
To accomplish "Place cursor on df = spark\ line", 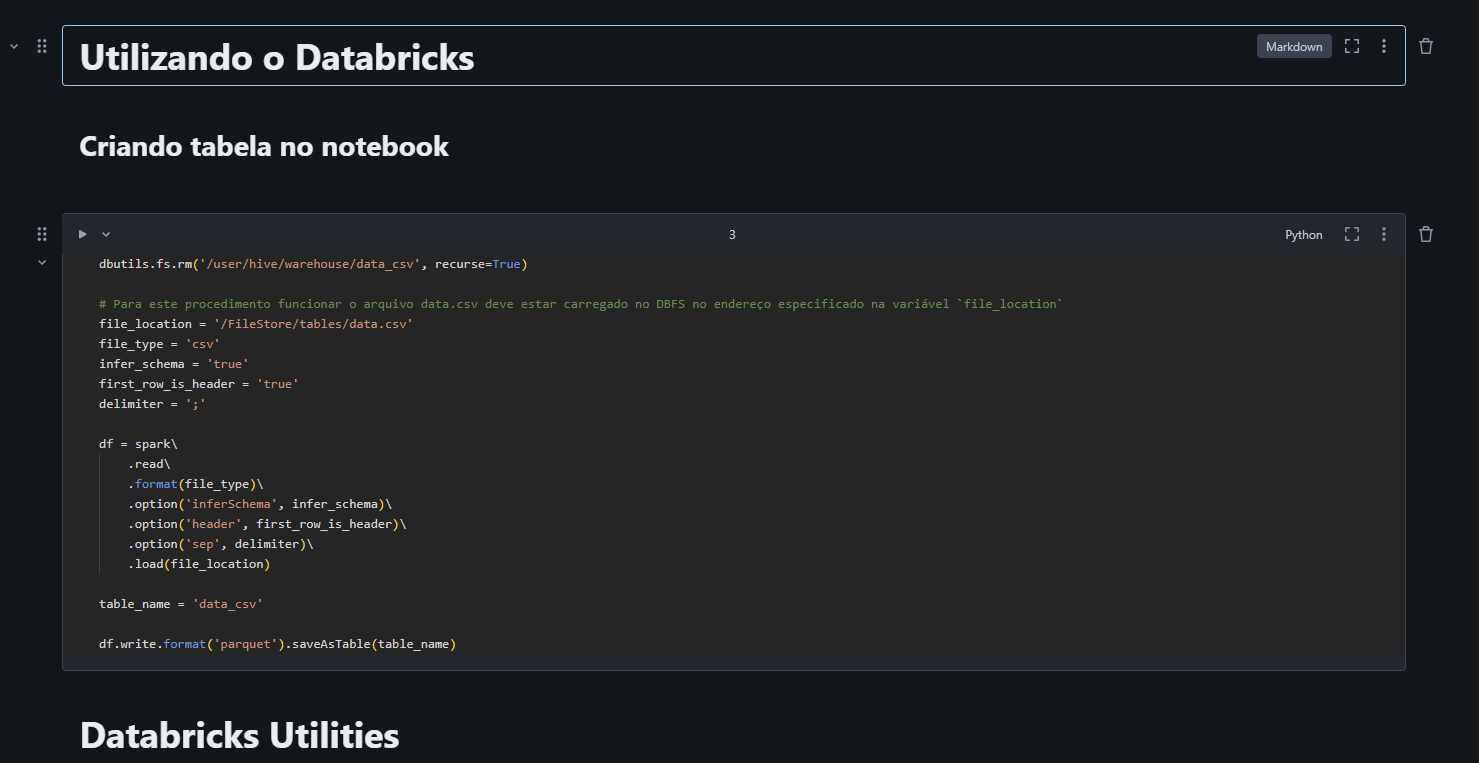I will (138, 444).
